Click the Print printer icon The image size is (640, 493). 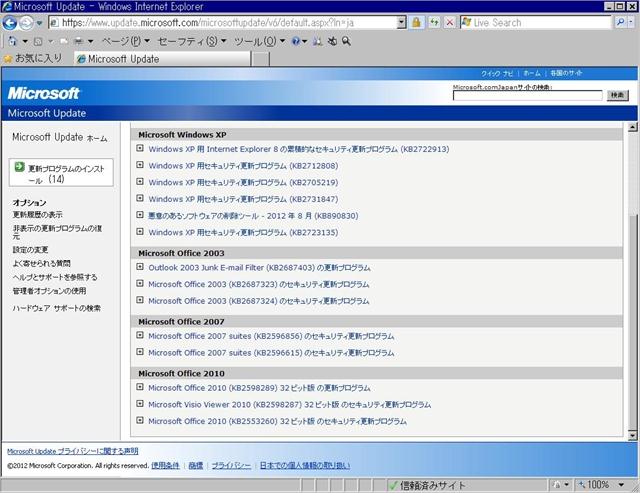click(x=78, y=41)
